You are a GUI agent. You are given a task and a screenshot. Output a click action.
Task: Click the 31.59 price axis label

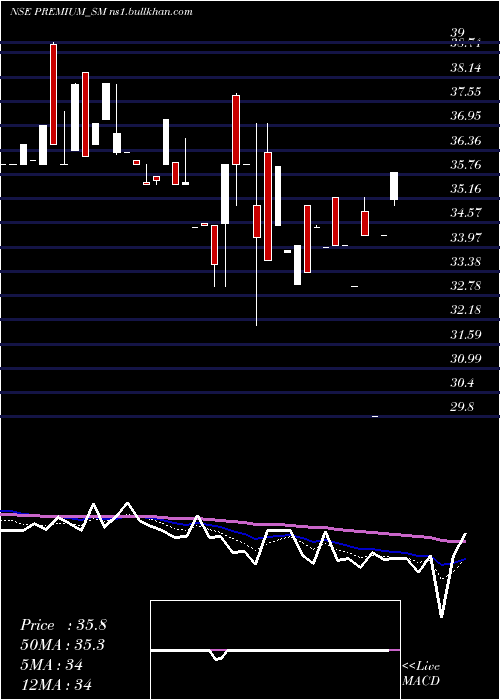[x=466, y=334]
